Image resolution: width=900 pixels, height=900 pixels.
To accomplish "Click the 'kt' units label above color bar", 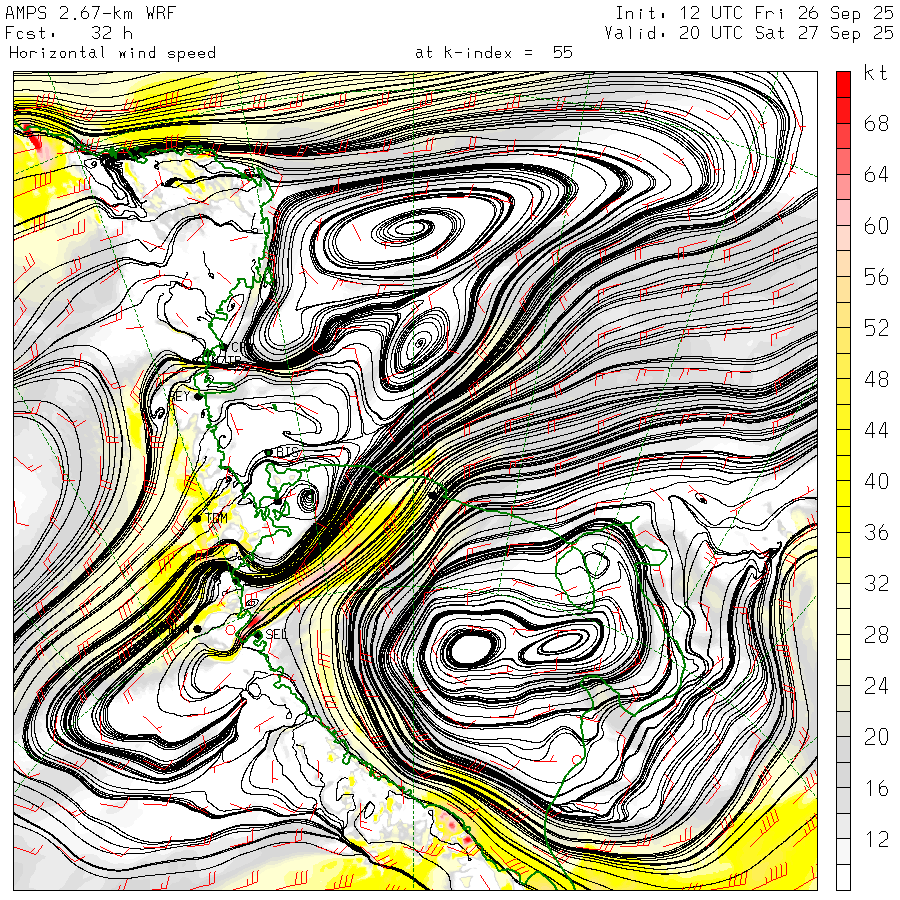I will coord(875,73).
